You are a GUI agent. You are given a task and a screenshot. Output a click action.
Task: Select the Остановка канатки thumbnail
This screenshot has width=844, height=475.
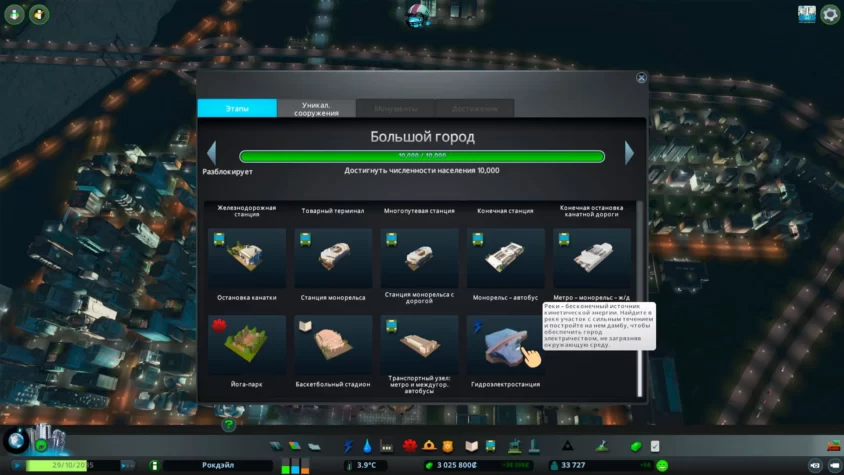247,257
